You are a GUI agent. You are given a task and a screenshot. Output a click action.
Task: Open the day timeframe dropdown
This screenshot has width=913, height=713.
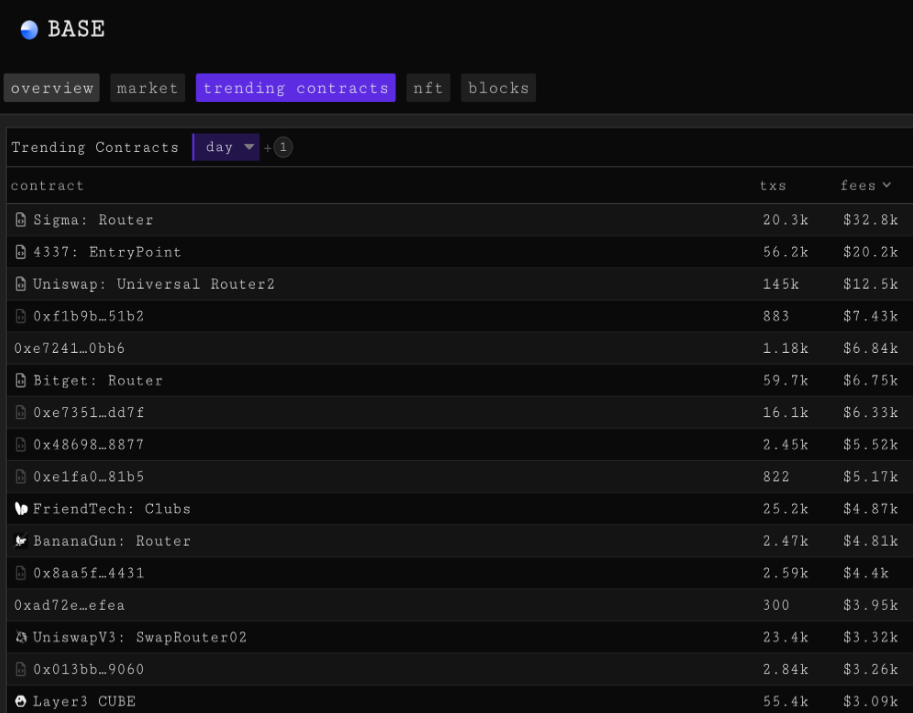point(226,147)
